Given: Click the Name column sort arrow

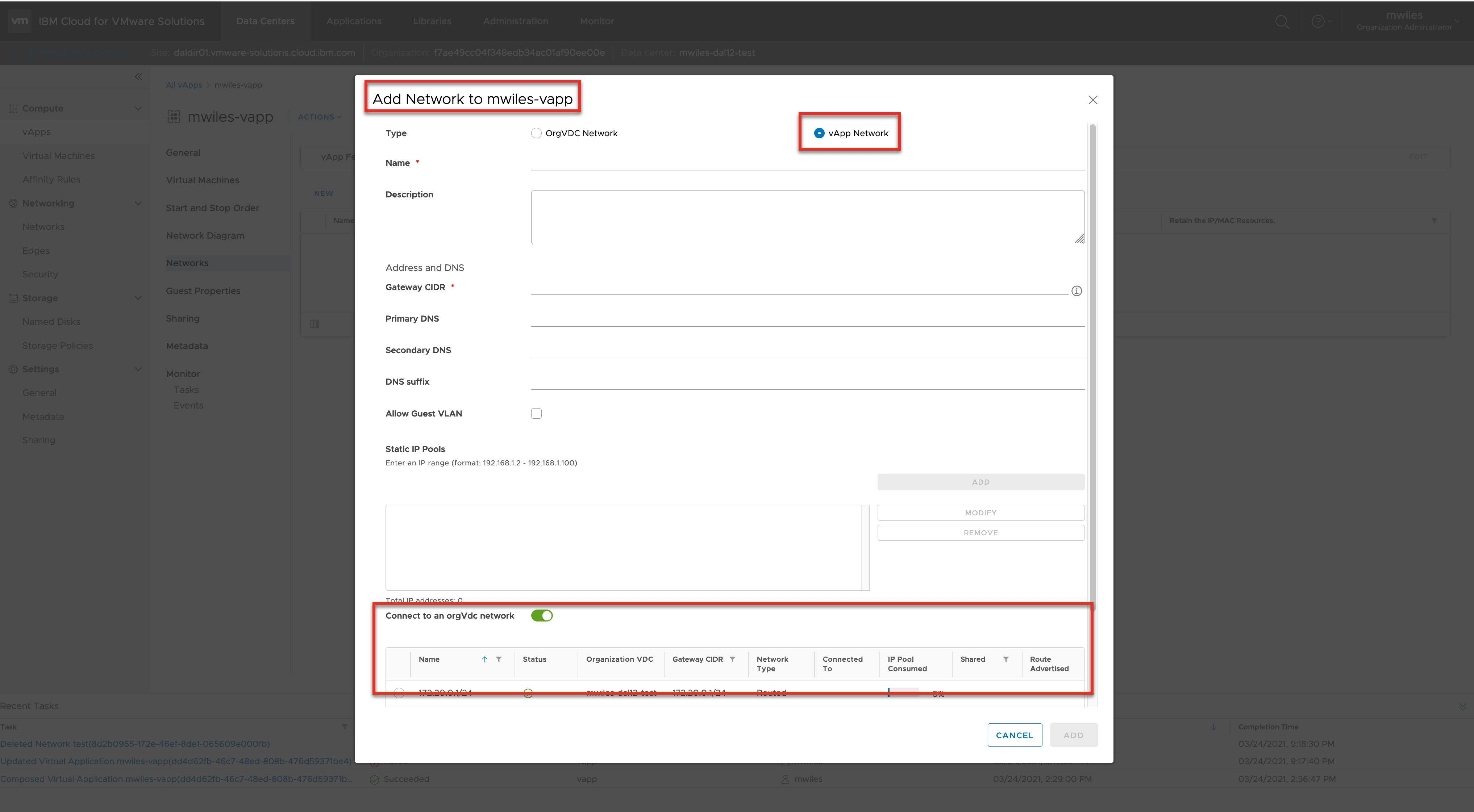Looking at the screenshot, I should (x=485, y=659).
